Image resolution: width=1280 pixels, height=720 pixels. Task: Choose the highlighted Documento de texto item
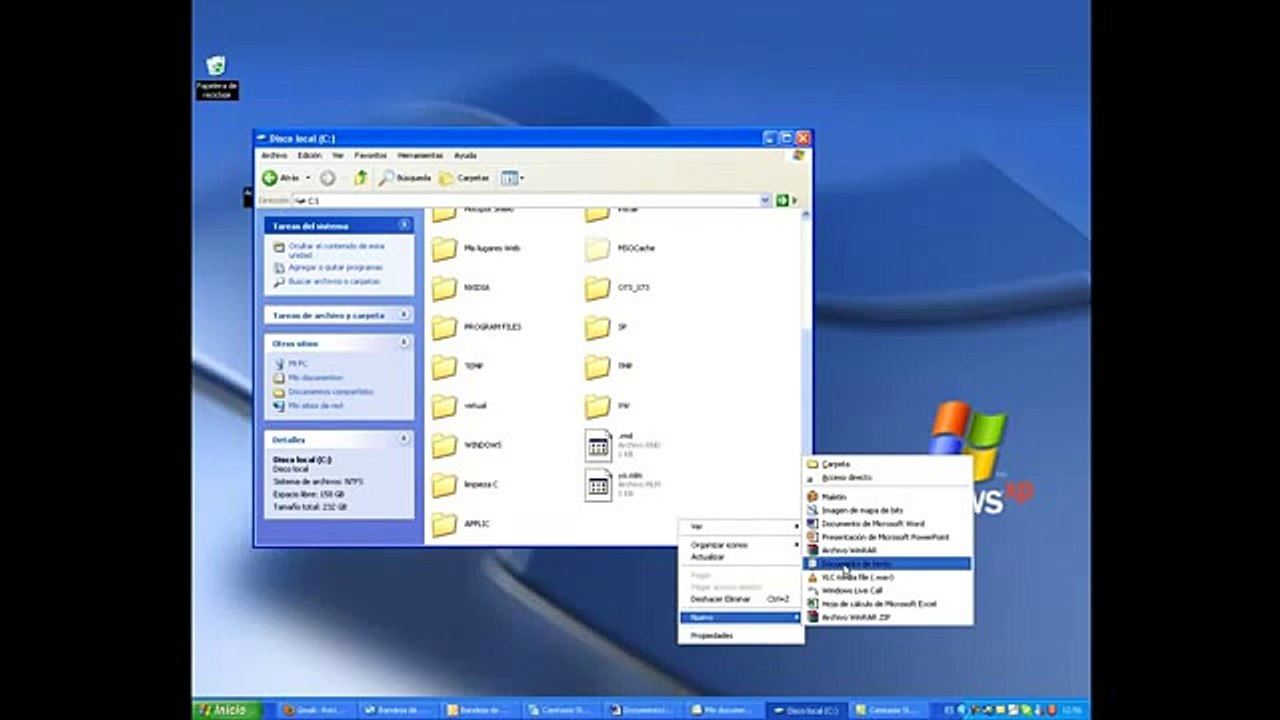pyautogui.click(x=888, y=564)
